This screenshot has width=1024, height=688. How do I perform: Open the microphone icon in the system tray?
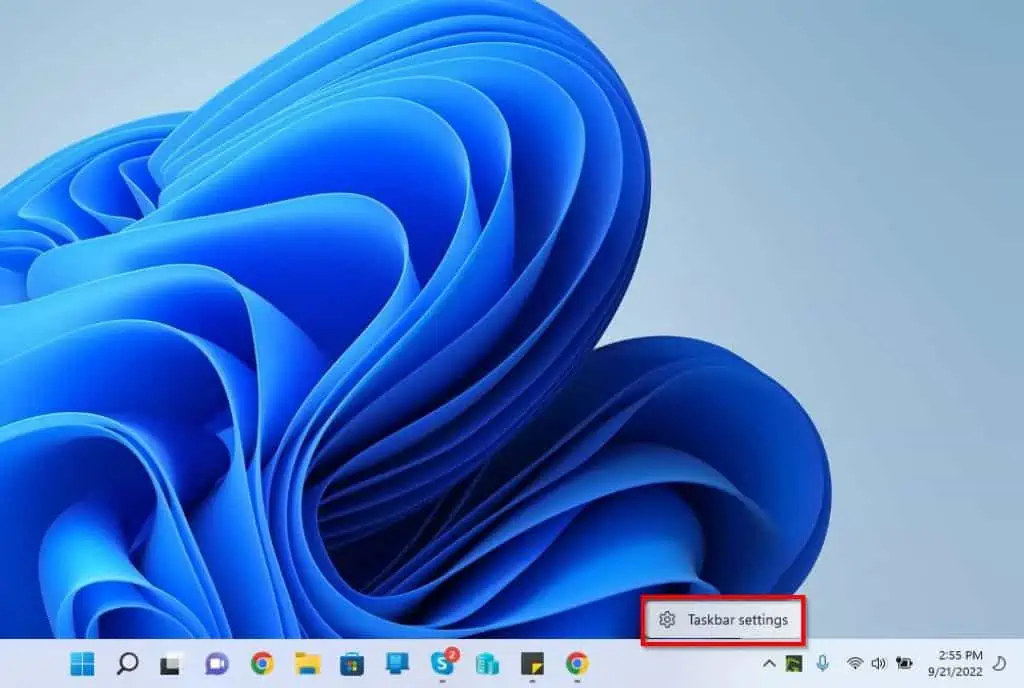[822, 663]
